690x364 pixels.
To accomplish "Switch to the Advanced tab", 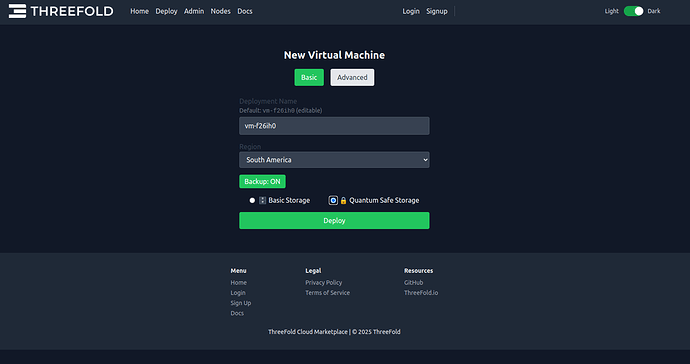I will pyautogui.click(x=352, y=77).
